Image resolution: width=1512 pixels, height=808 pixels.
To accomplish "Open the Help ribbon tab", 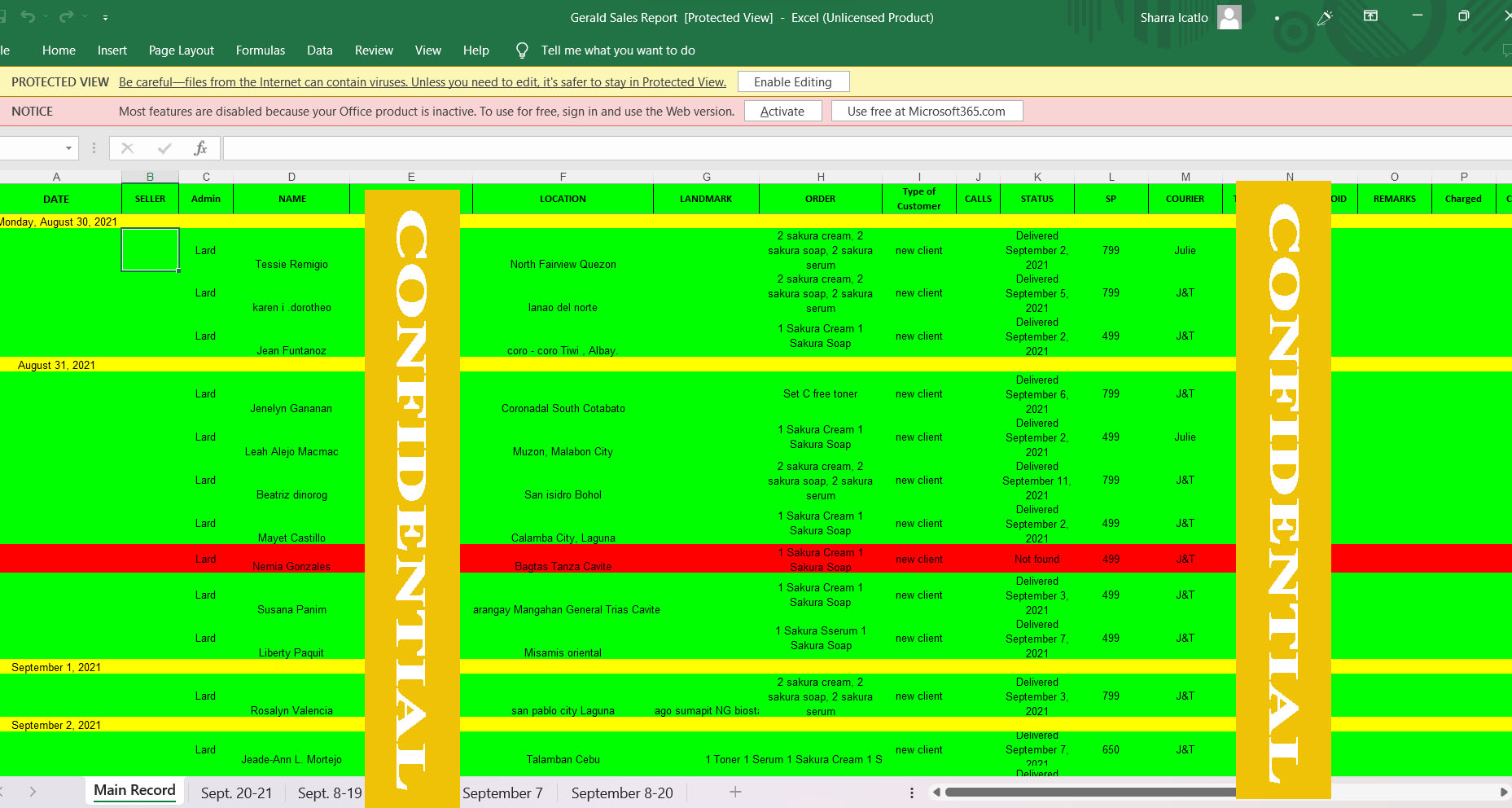I will click(x=476, y=50).
